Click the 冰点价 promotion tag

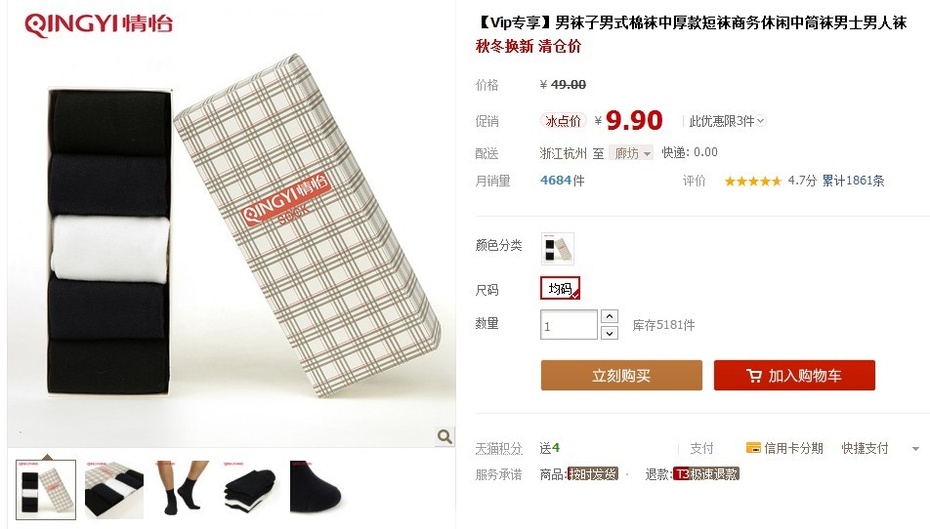tap(563, 121)
